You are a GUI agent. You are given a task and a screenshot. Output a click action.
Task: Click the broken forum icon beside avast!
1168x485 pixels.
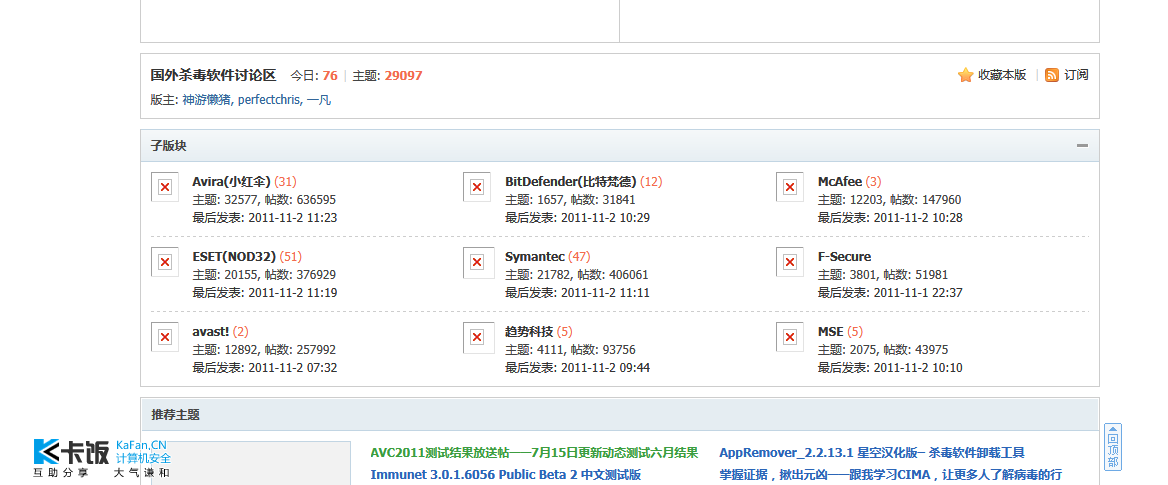[x=165, y=337]
